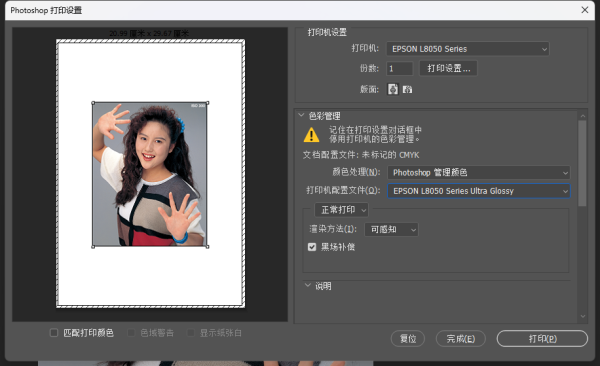Click the 打印(P) button

point(542,338)
